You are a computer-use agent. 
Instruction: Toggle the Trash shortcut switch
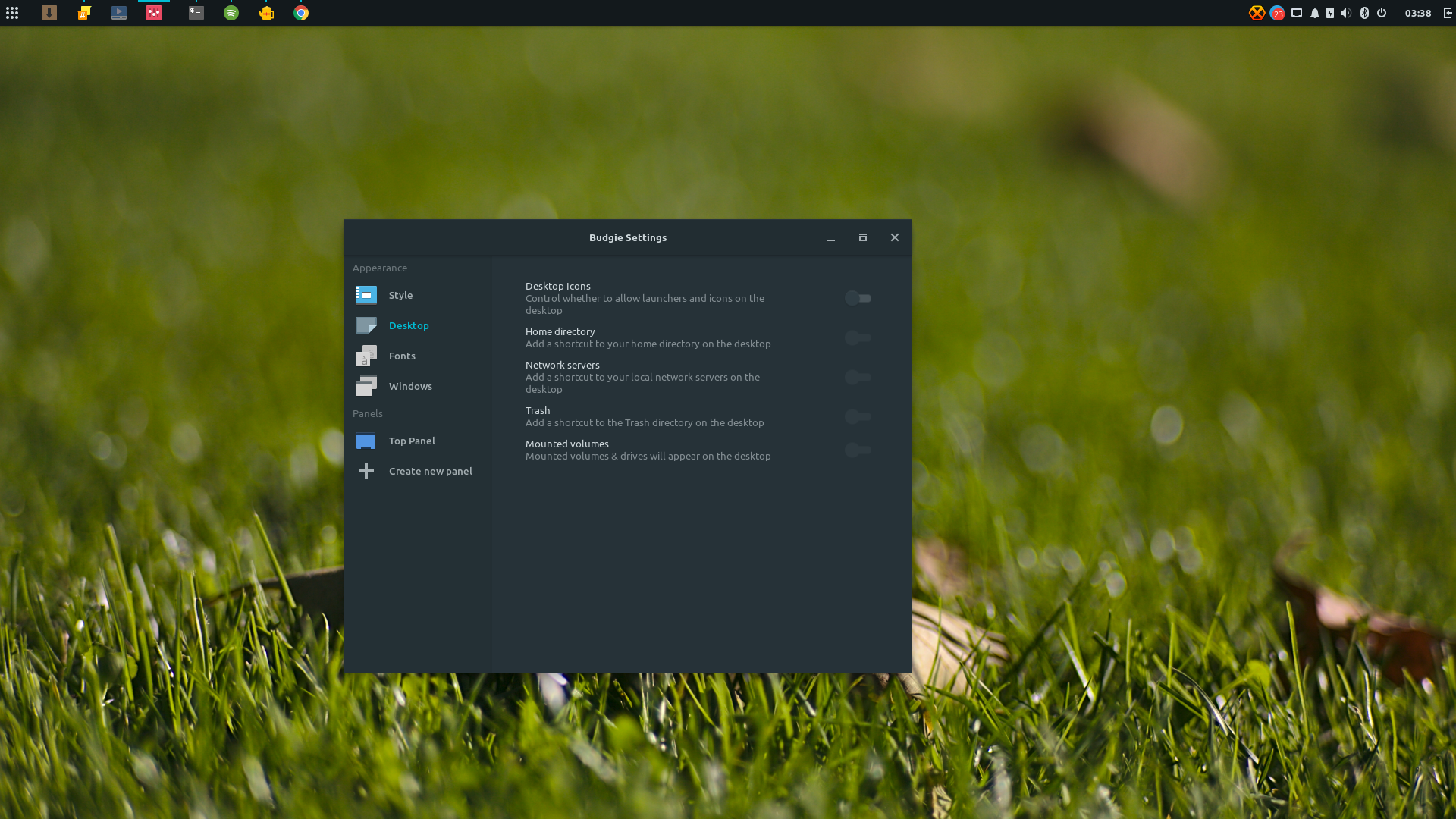(858, 416)
